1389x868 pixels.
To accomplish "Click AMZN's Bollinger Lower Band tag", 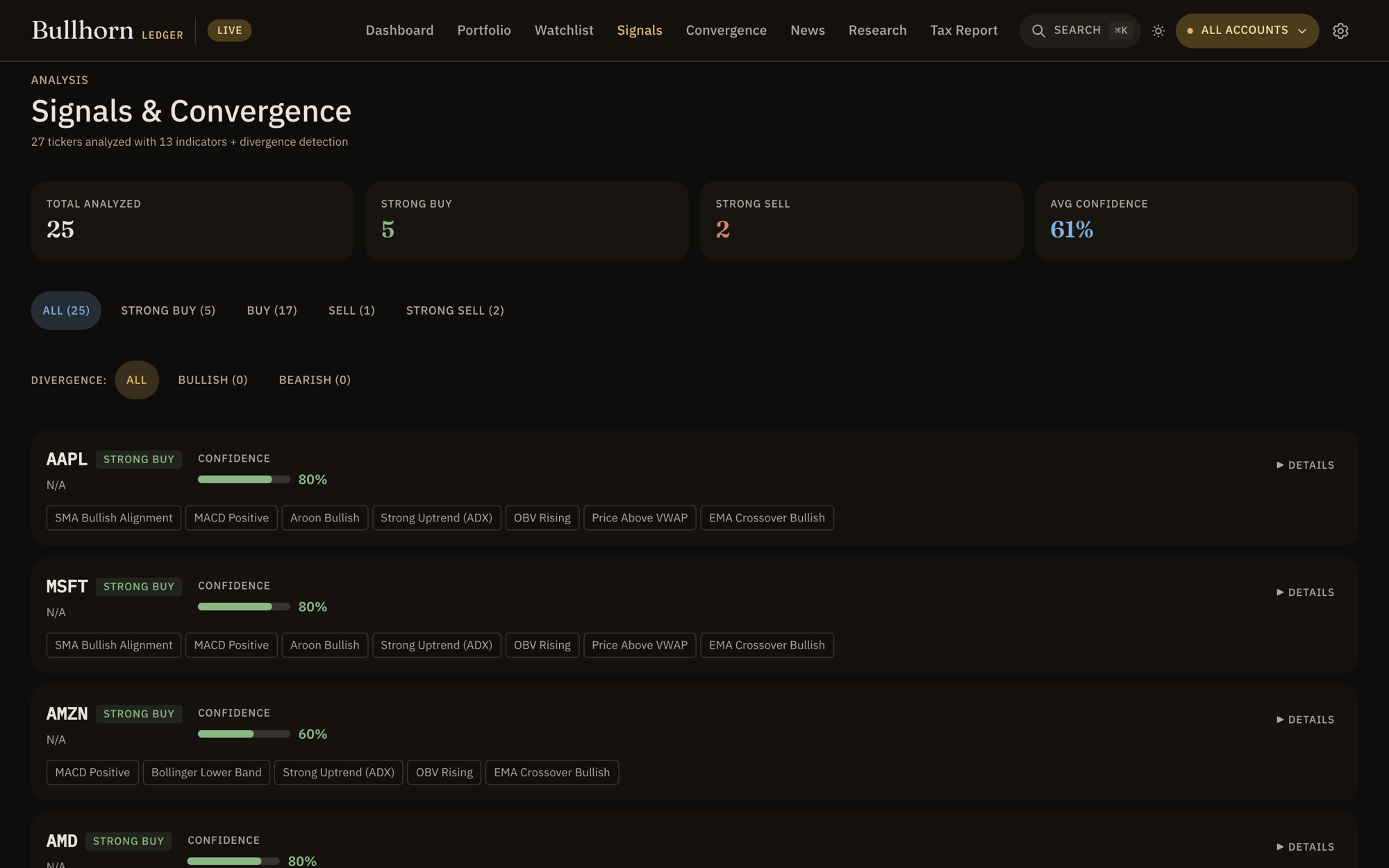I will pos(206,772).
